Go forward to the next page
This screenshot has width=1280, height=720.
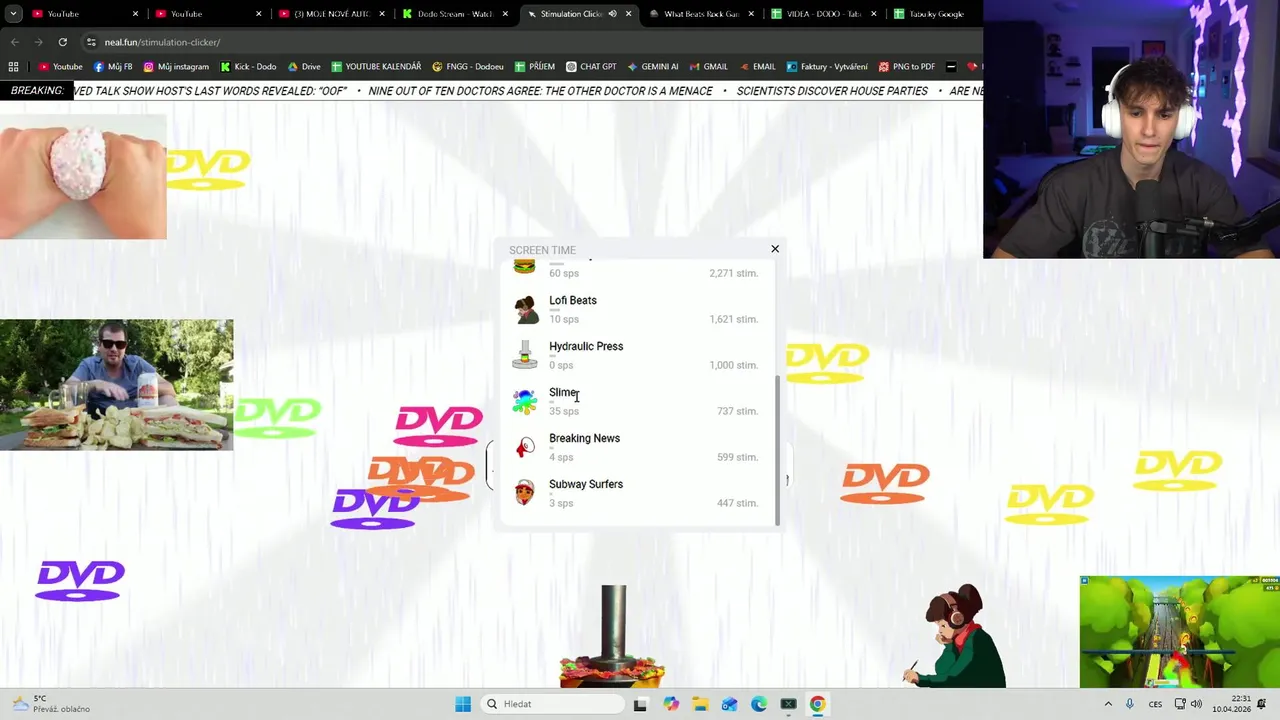(x=38, y=42)
